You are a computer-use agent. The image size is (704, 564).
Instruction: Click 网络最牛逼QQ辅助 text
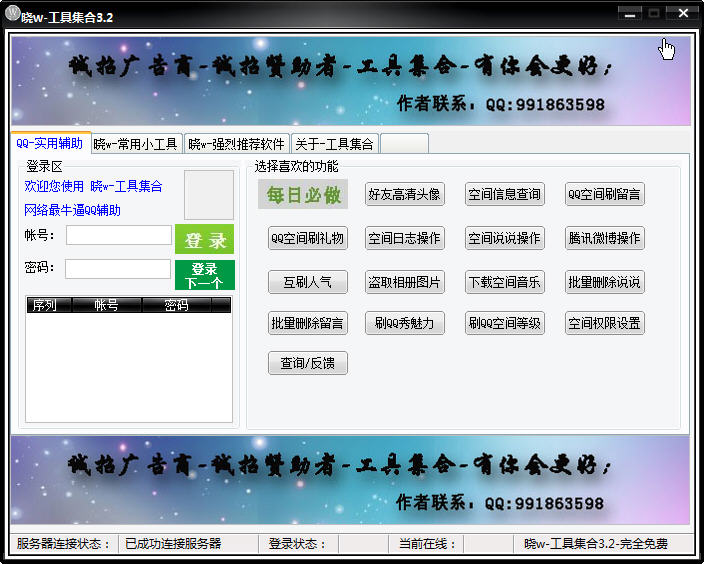point(72,210)
